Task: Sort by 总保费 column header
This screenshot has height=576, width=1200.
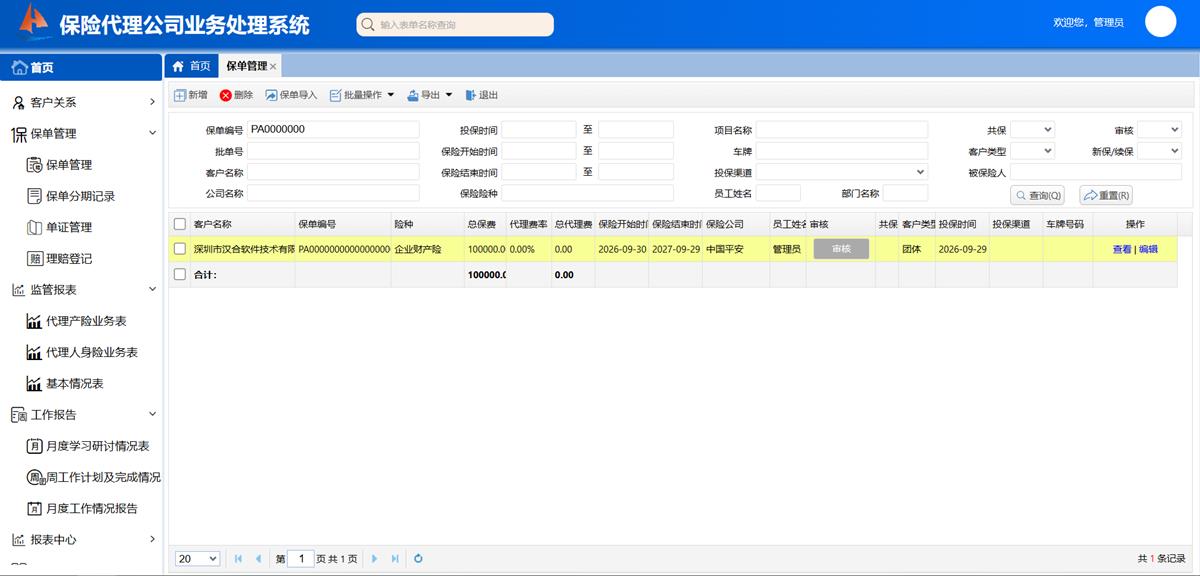Action: 485,224
